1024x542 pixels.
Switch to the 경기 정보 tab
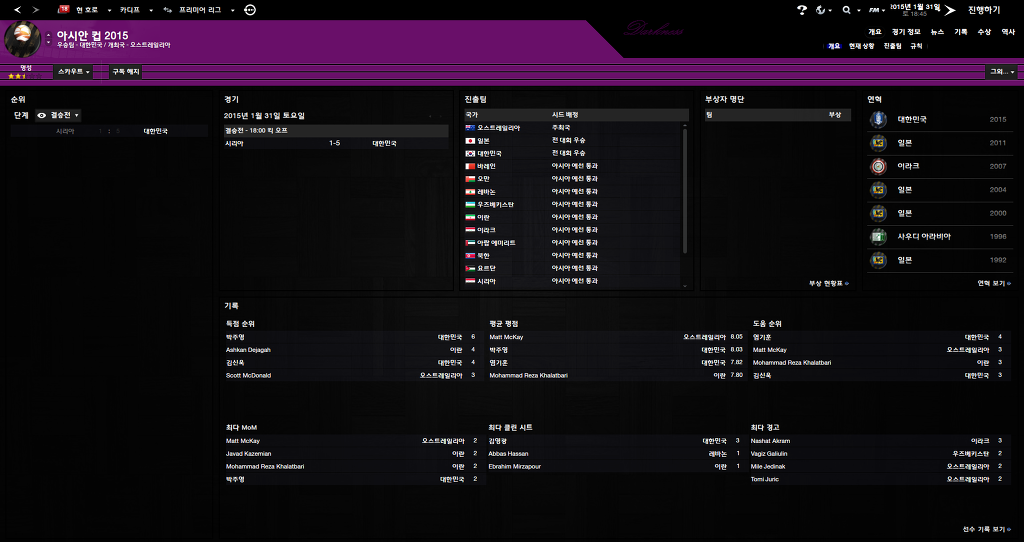(x=906, y=32)
